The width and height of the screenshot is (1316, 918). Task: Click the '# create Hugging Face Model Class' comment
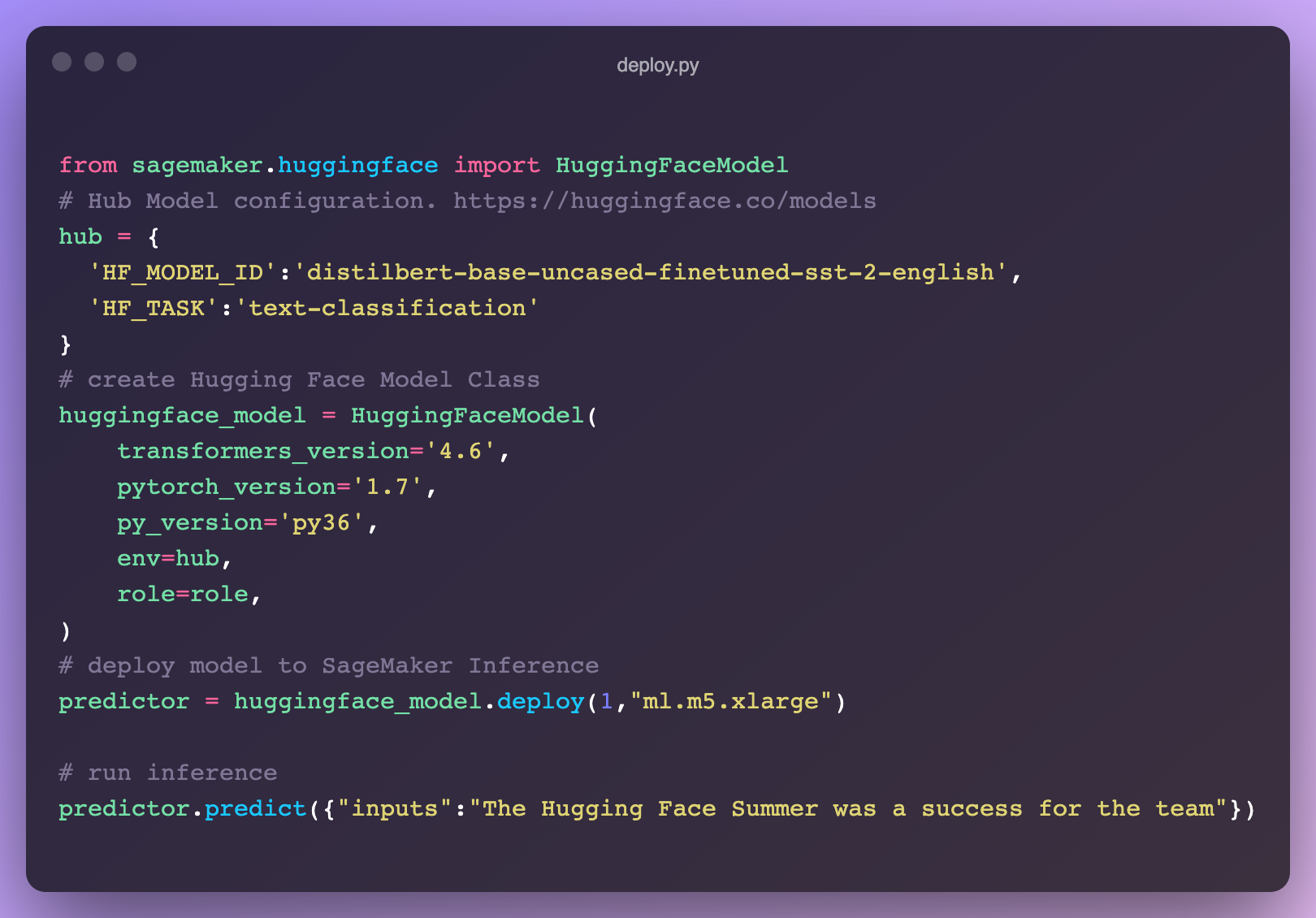(299, 379)
